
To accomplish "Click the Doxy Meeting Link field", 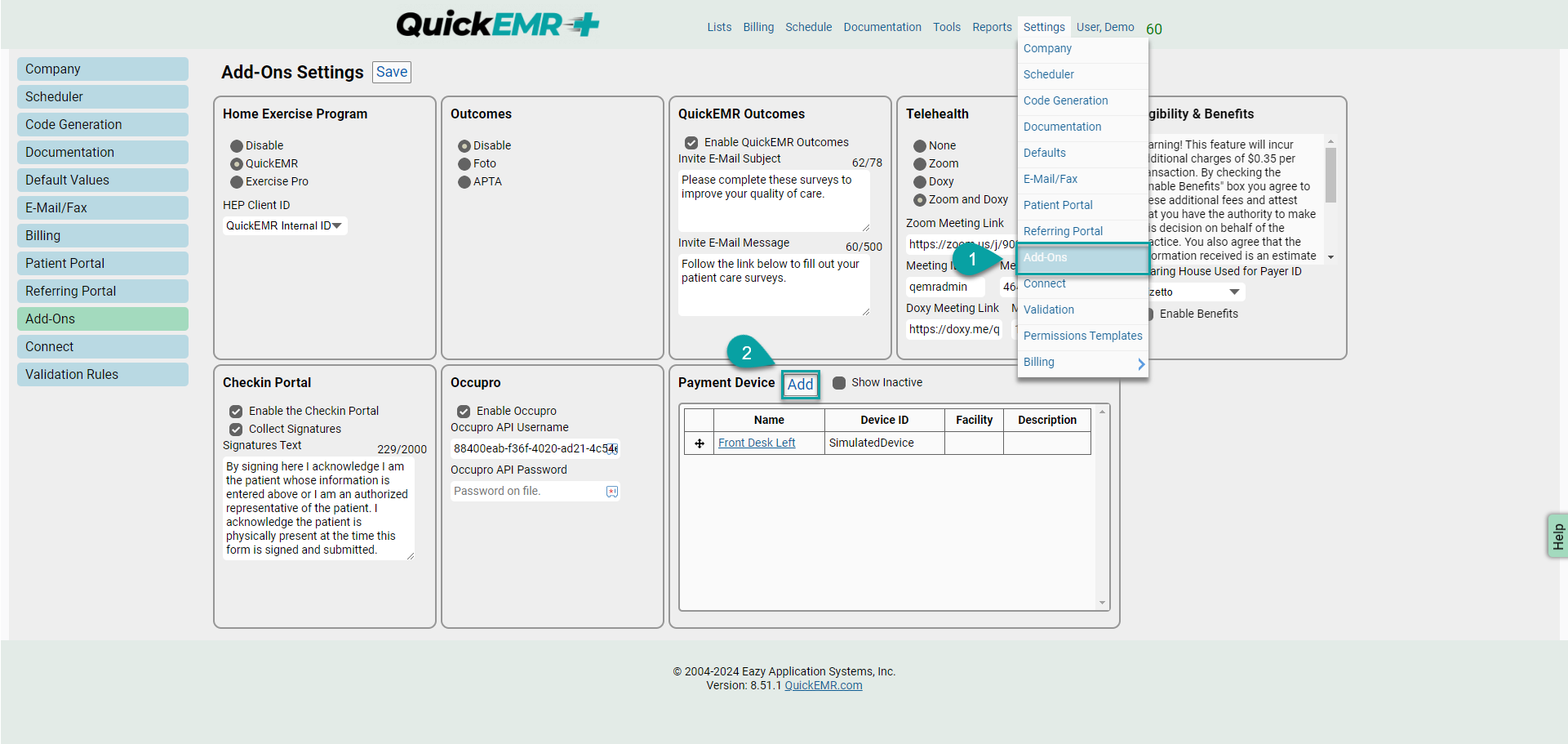I will coord(955,330).
